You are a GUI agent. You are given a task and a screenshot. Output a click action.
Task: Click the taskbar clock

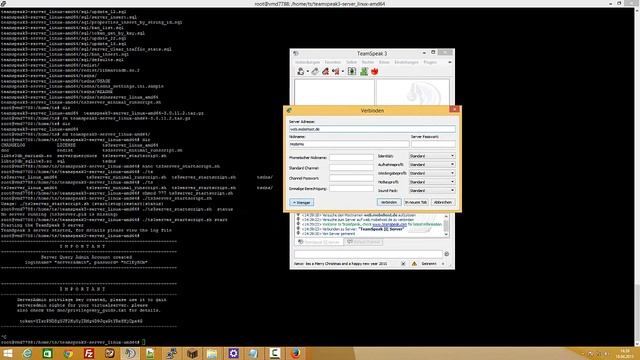coord(624,353)
